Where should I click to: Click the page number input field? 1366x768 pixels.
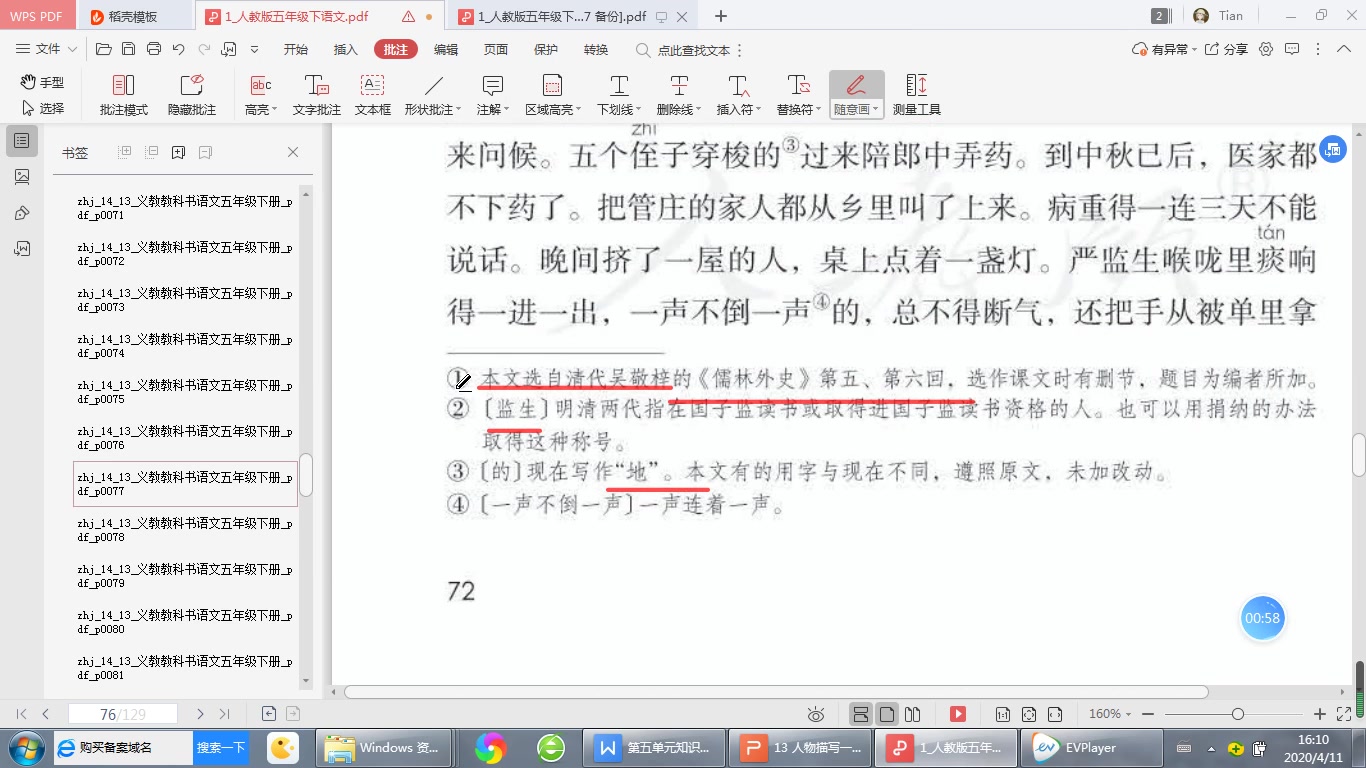[123, 714]
